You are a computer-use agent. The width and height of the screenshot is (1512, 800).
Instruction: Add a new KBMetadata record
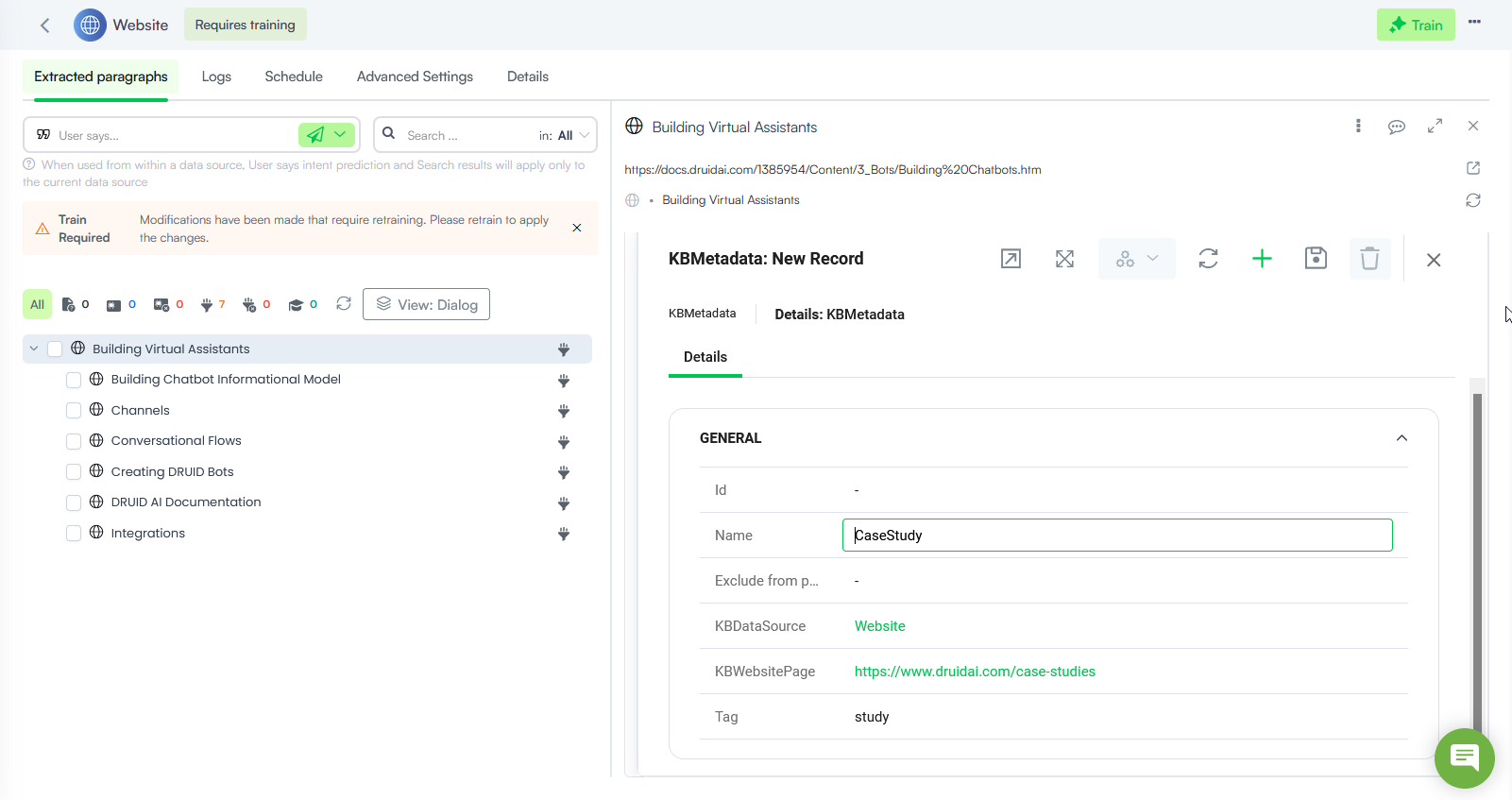(x=1262, y=259)
